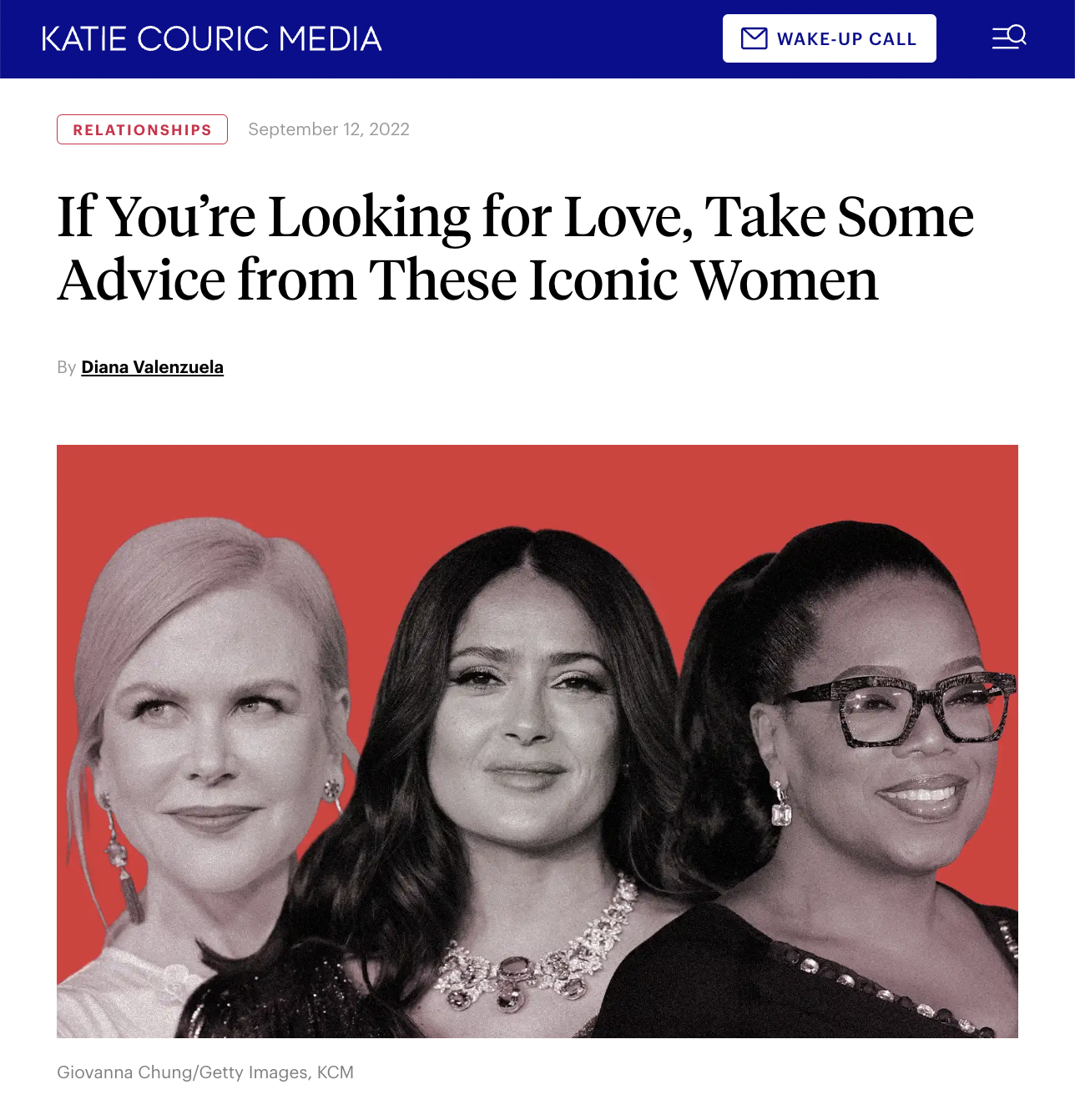Screen dimensions: 1075x1120
Task: Click the Wake-Up Call newsletter button
Action: (x=830, y=38)
